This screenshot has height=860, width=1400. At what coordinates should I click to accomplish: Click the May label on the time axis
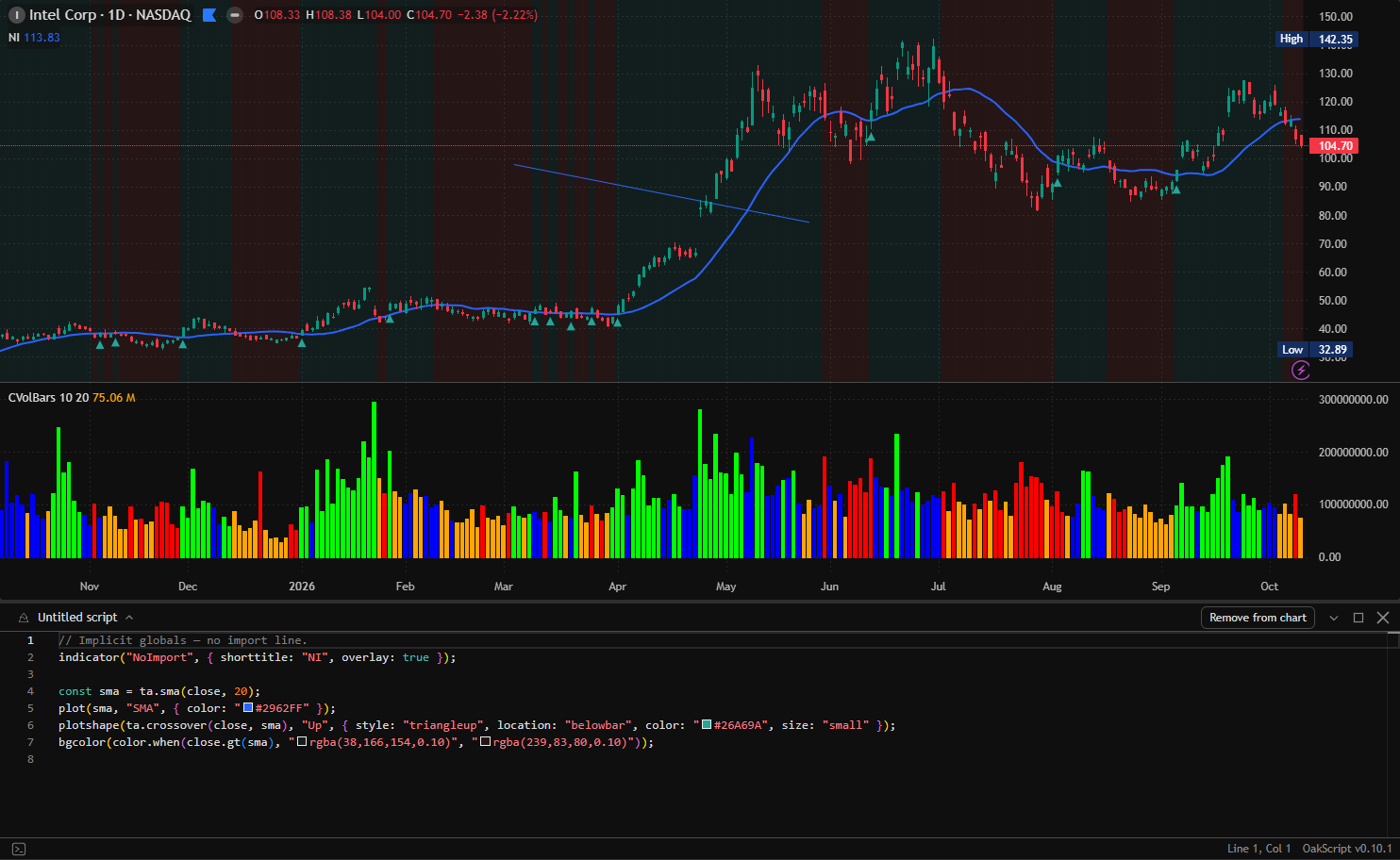(725, 587)
